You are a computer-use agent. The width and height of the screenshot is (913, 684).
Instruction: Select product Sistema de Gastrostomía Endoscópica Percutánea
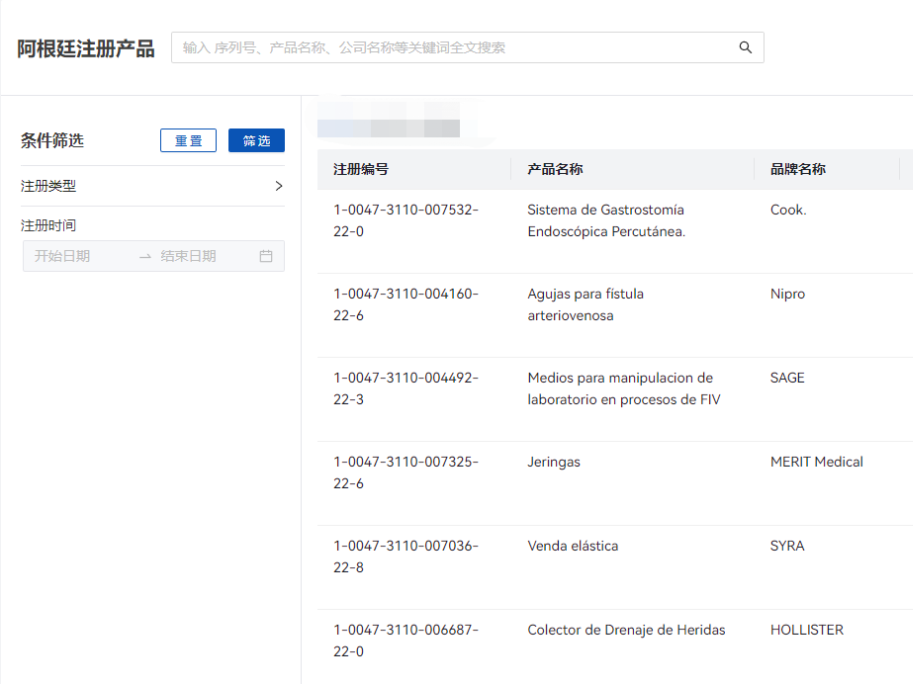click(606, 221)
